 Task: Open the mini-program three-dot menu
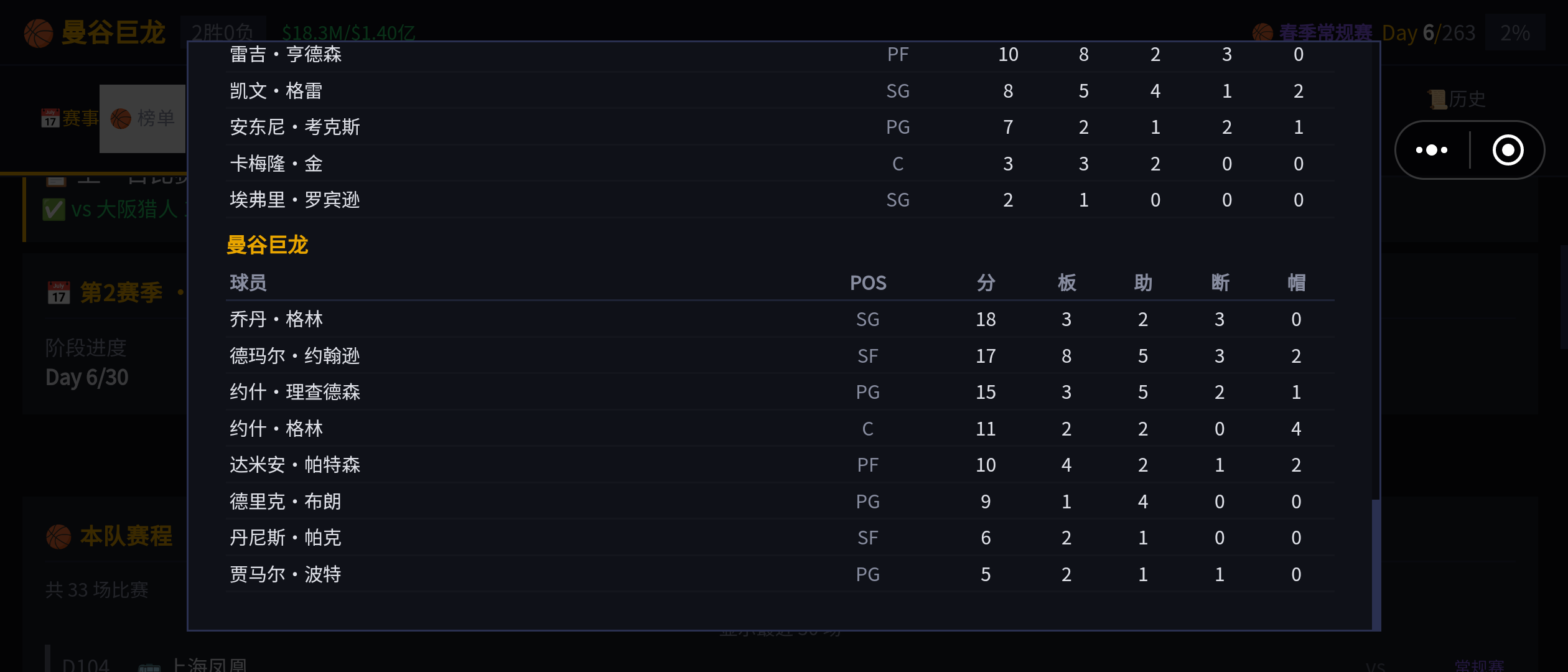pos(1432,150)
